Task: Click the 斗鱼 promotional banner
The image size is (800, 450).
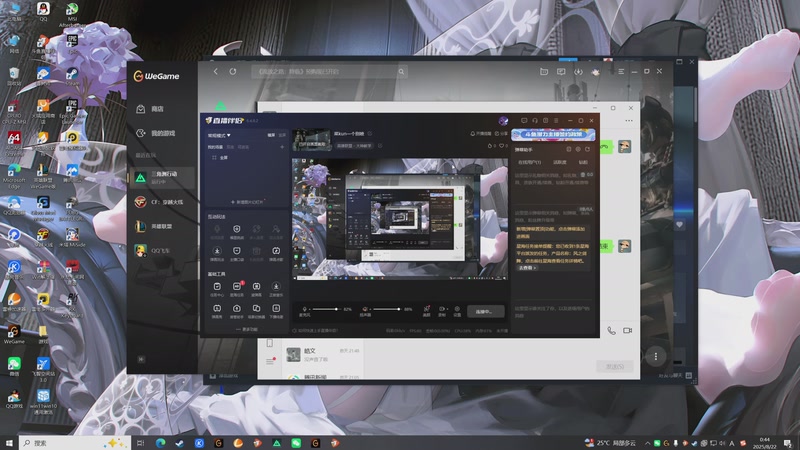Action: click(x=553, y=134)
